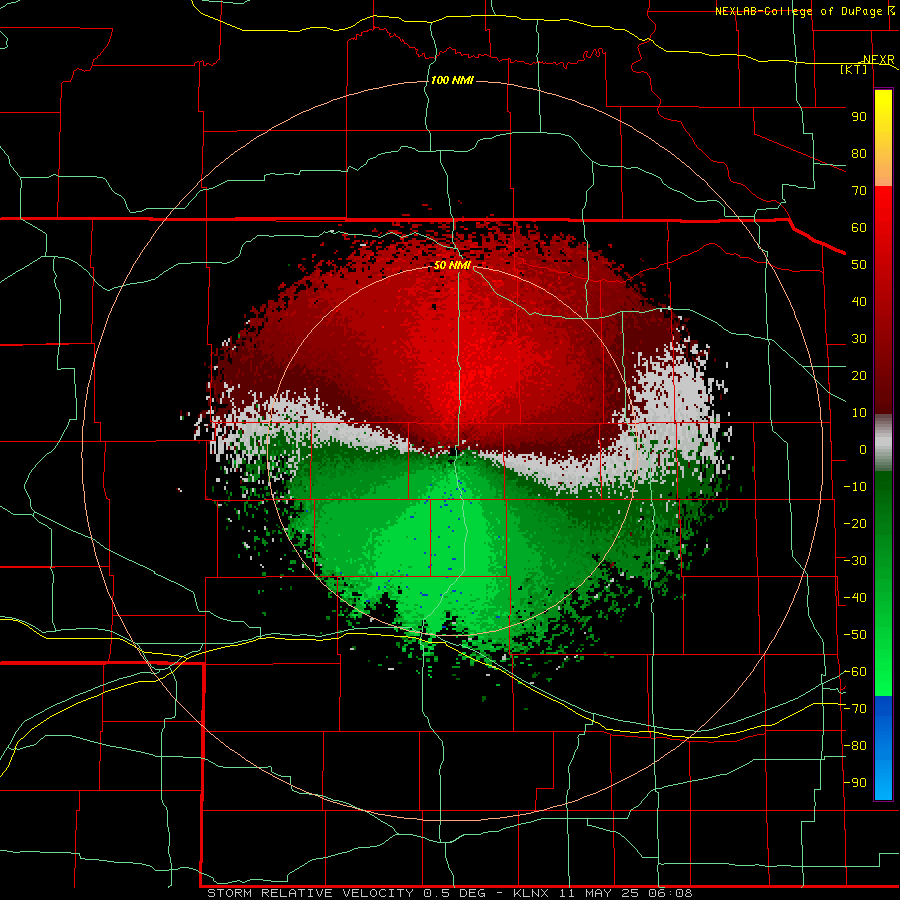Click the NEXR label above the scale
900x900 pixels.
pyautogui.click(x=878, y=60)
